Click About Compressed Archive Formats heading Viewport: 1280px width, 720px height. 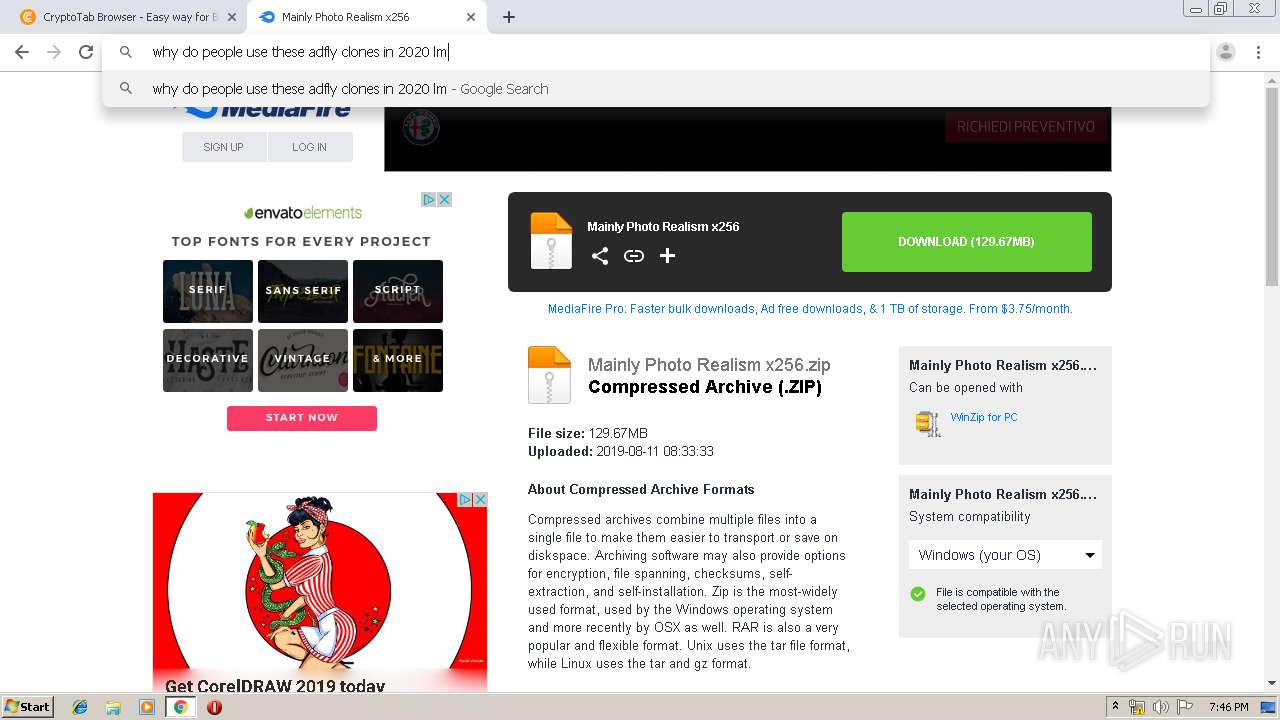click(x=641, y=489)
